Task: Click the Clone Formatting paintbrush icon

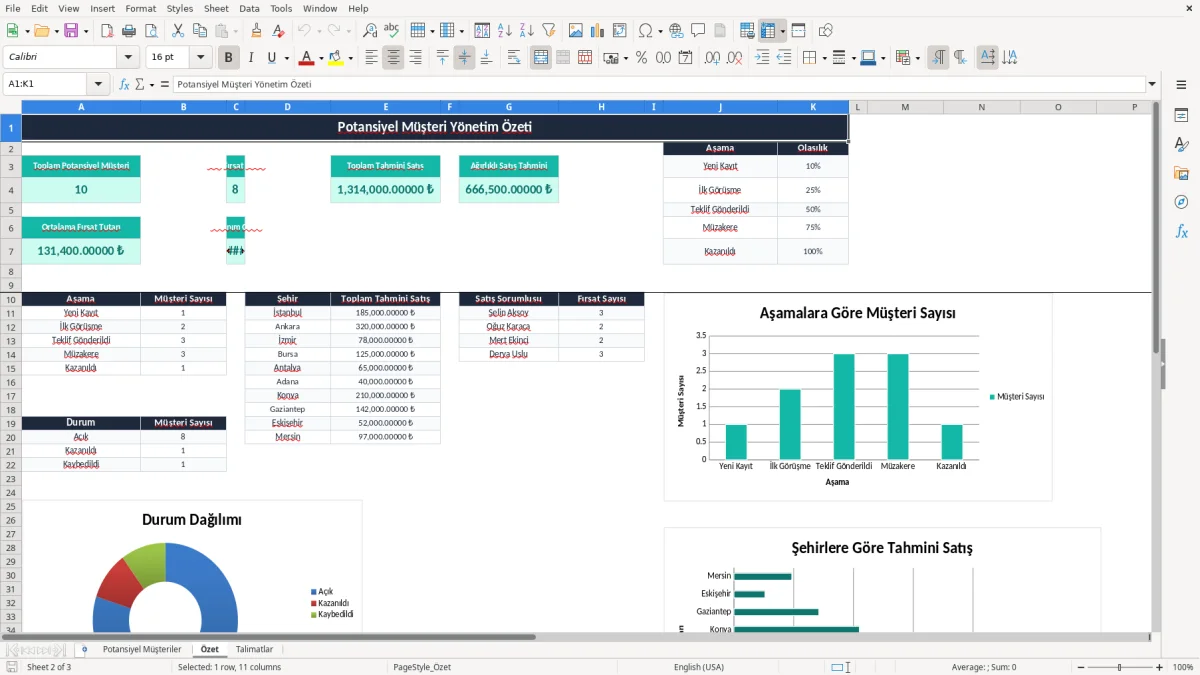Action: [x=257, y=31]
